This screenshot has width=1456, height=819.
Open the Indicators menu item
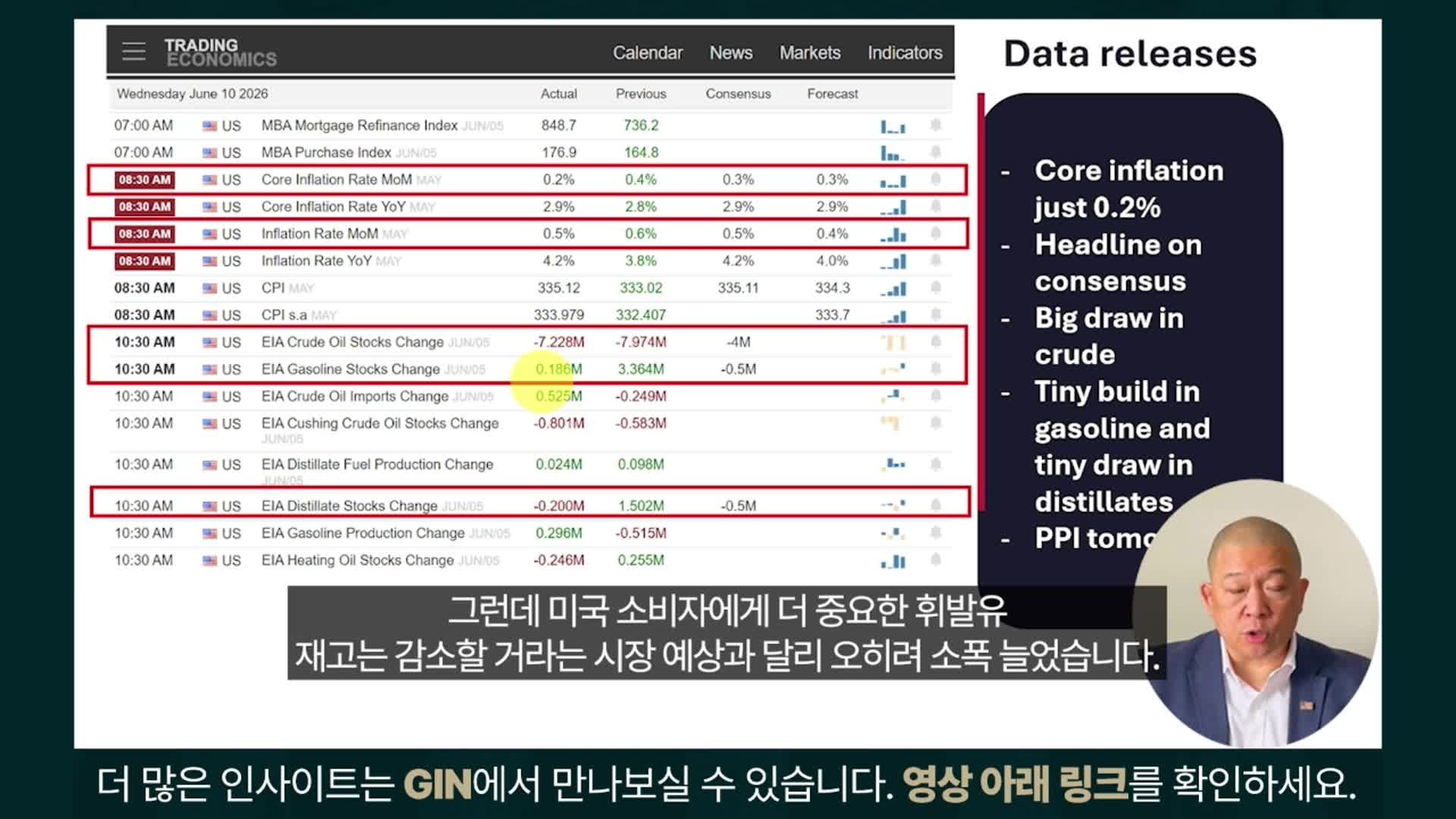(x=905, y=53)
